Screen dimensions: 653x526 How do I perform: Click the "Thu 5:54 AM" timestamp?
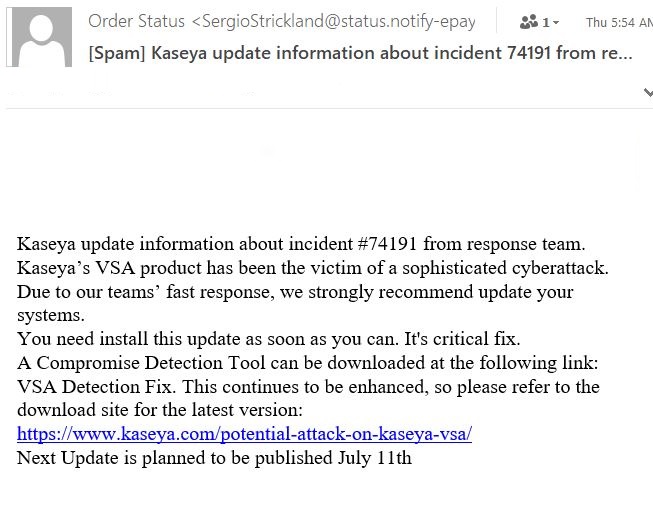(618, 22)
